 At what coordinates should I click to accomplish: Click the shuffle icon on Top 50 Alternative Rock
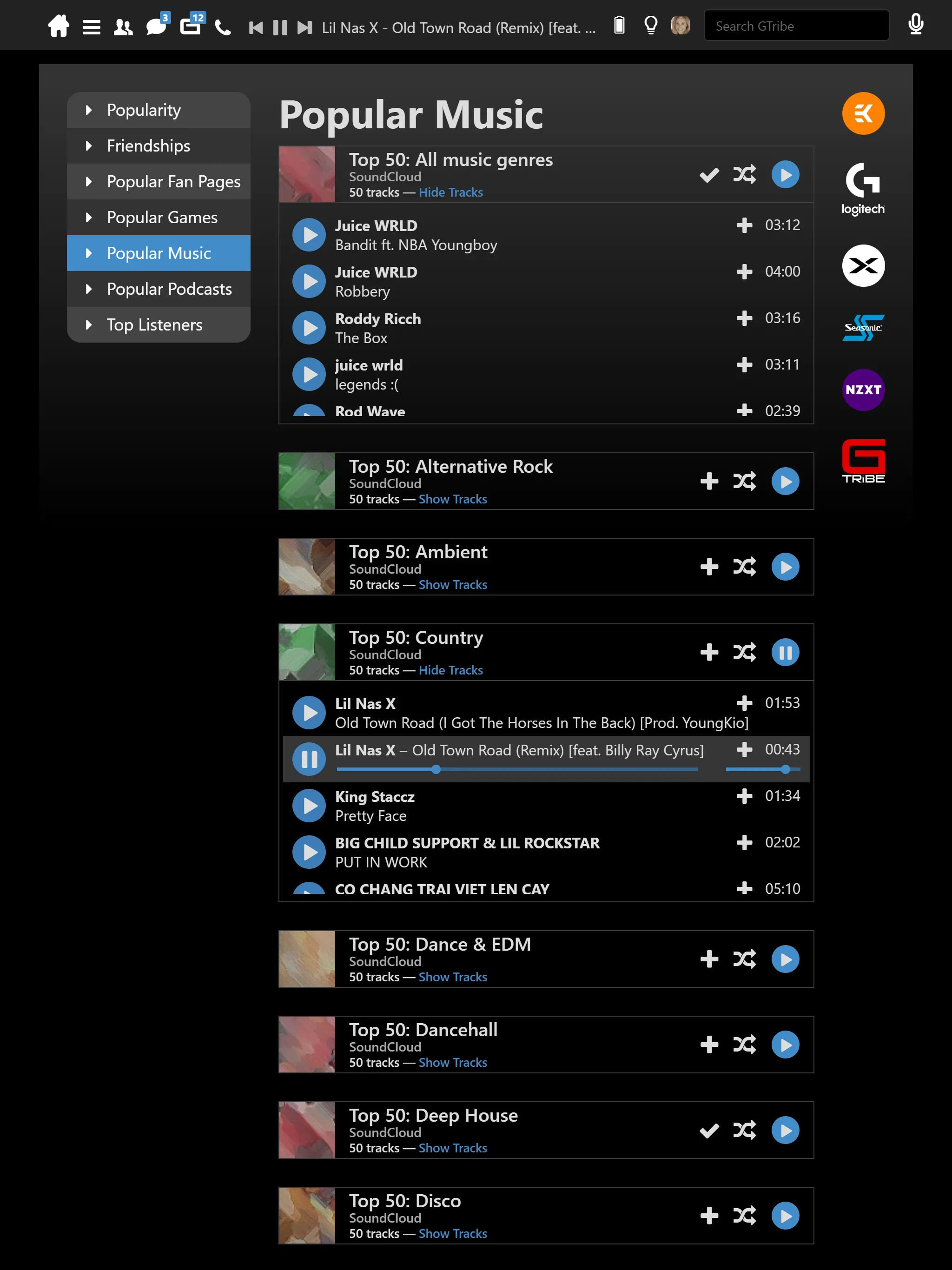pos(745,481)
